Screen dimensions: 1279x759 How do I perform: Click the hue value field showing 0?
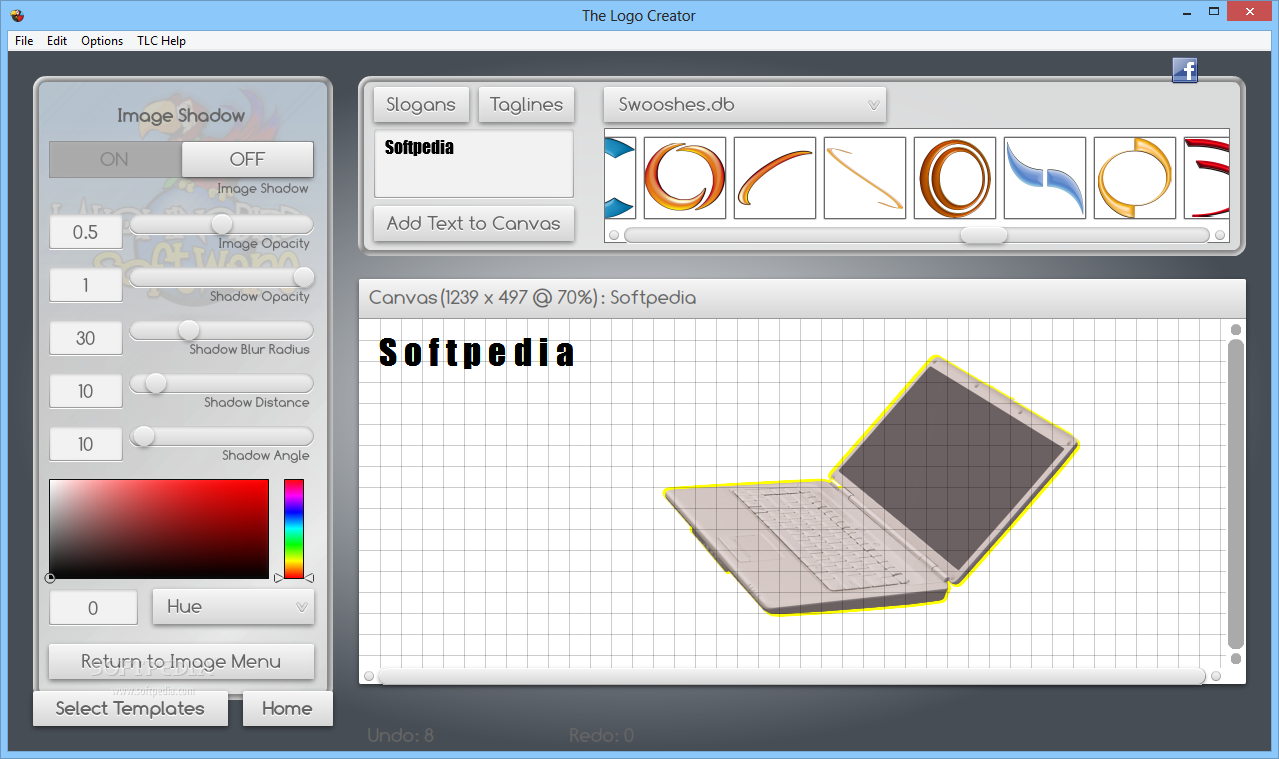[x=93, y=607]
